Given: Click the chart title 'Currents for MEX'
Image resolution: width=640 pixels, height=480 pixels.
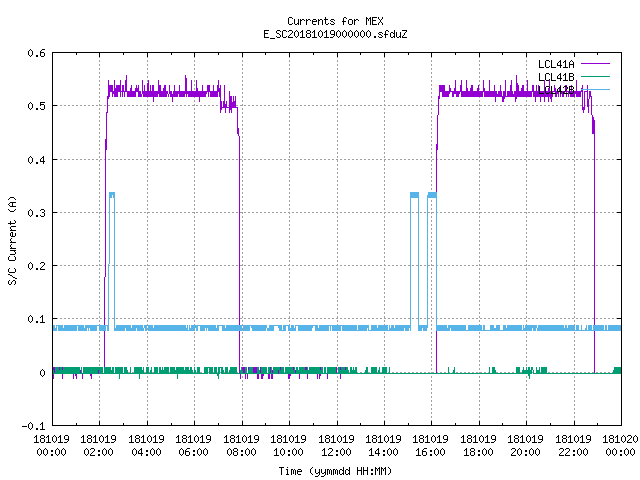Looking at the screenshot, I should coord(335,21).
